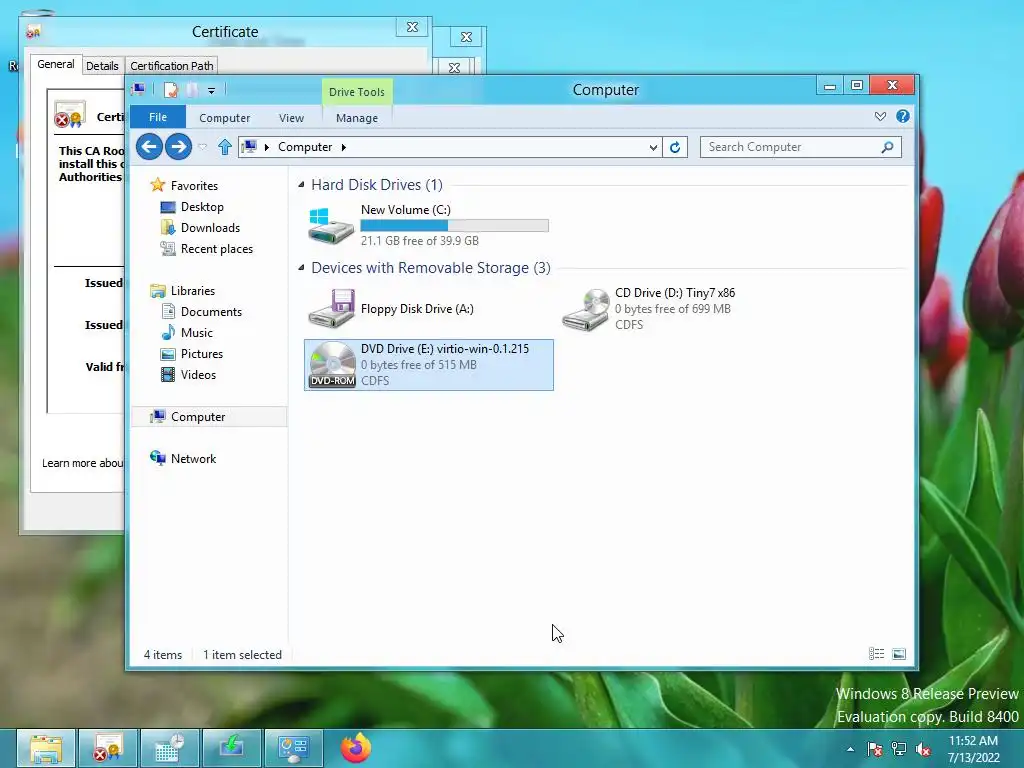Image resolution: width=1024 pixels, height=768 pixels.
Task: Select Favorites in navigation pane
Action: (194, 185)
